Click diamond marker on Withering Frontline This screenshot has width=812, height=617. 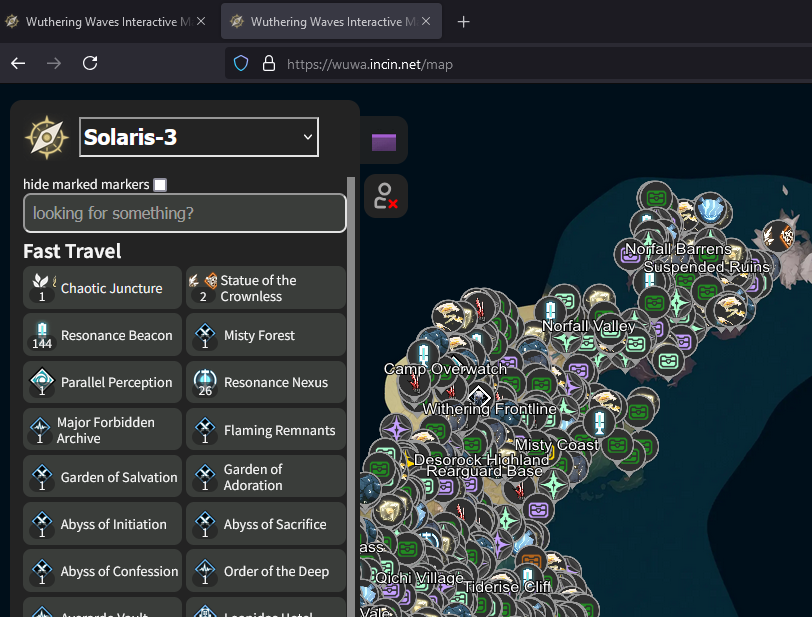pyautogui.click(x=479, y=397)
